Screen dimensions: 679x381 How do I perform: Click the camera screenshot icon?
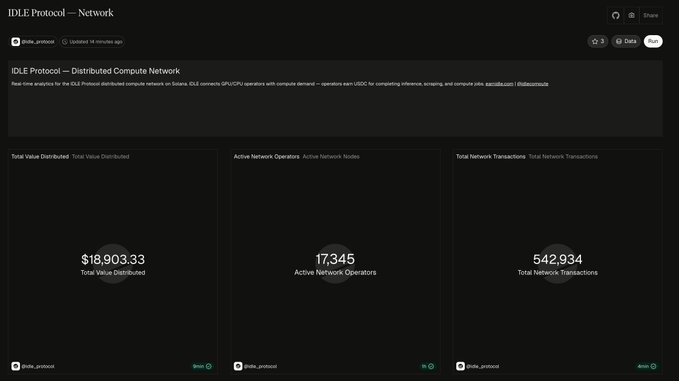(x=631, y=16)
